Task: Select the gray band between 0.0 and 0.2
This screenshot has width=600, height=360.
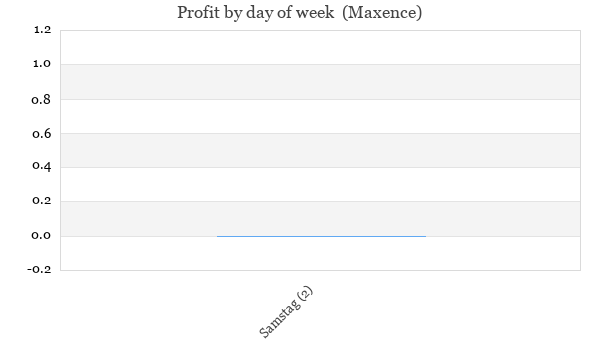Action: 321,219
